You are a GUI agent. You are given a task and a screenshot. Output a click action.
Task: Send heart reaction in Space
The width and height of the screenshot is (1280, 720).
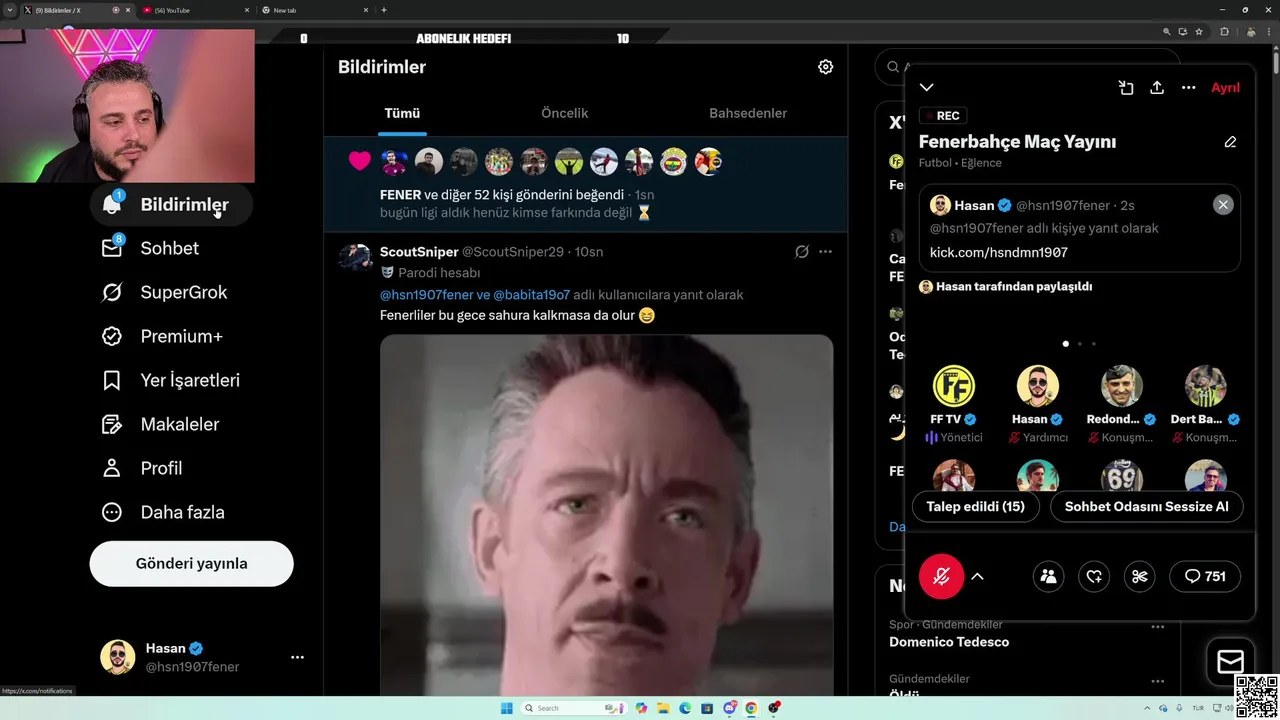[1094, 576]
